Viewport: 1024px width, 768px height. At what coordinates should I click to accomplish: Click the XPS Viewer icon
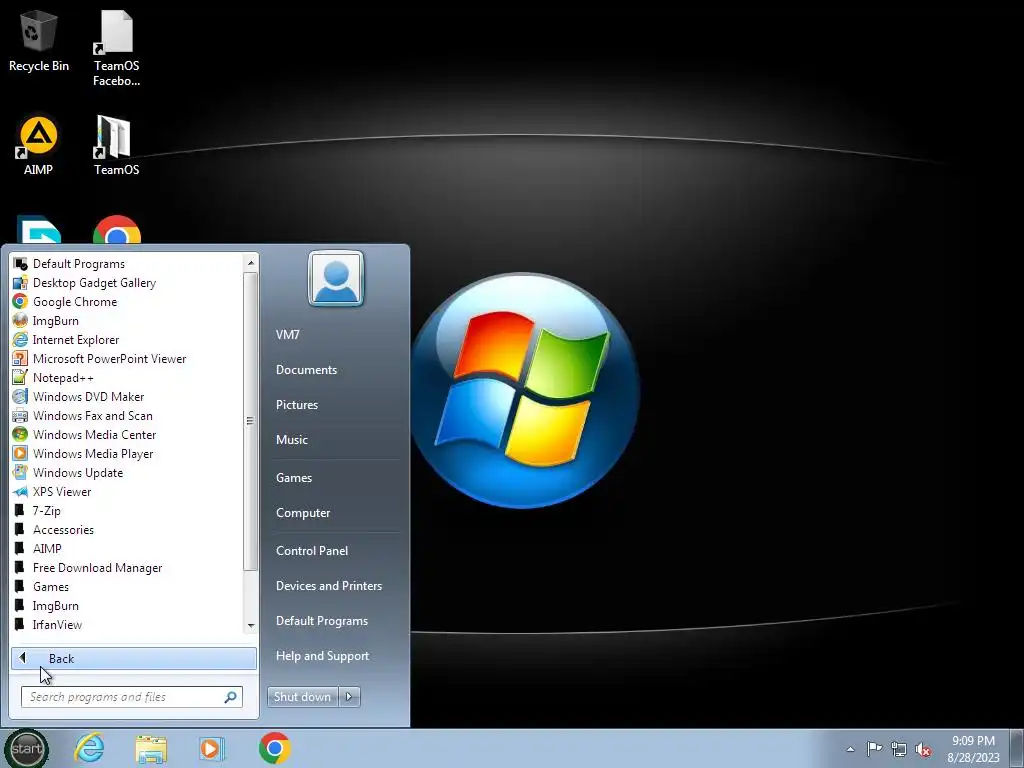20,492
